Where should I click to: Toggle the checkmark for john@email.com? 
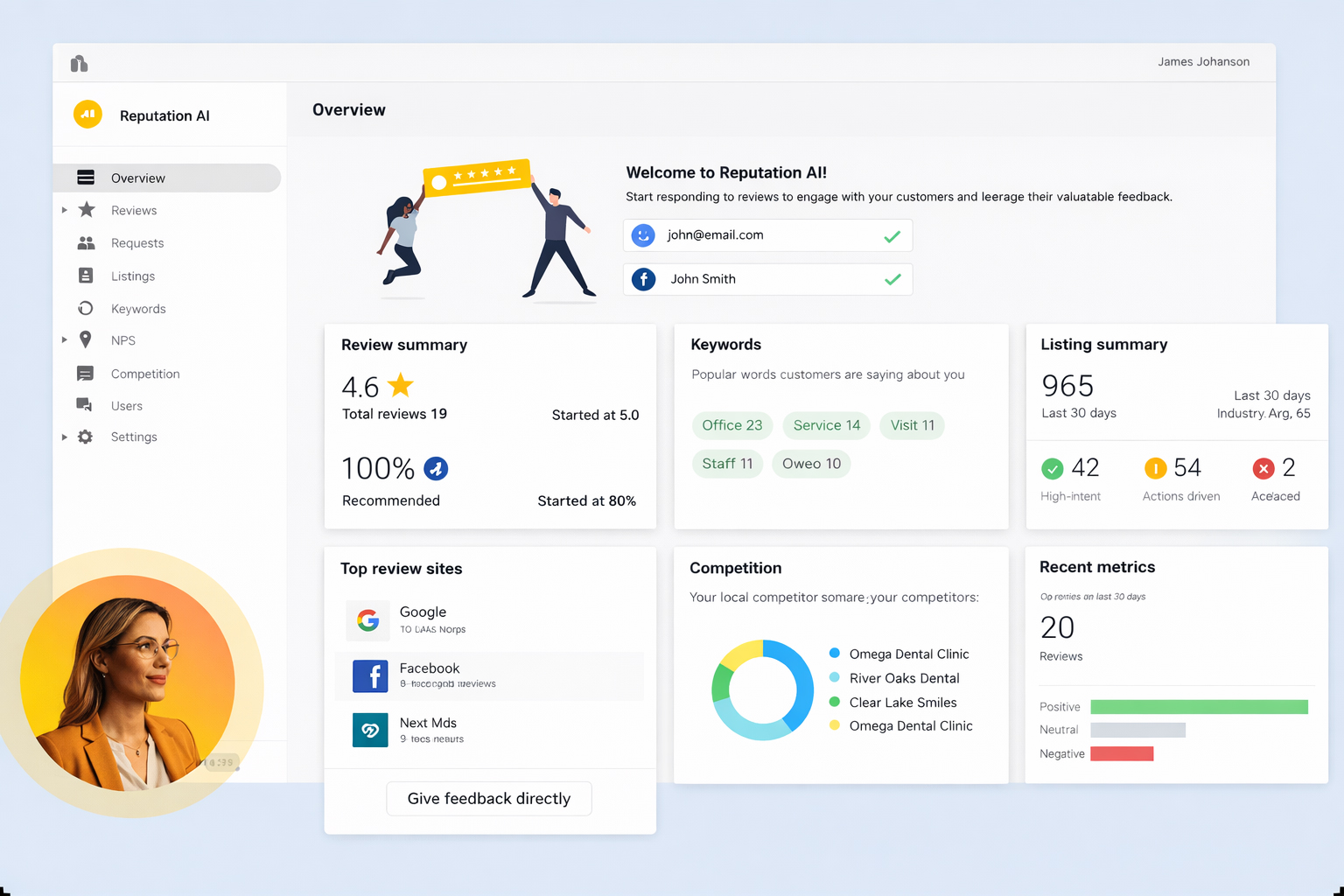pyautogui.click(x=892, y=236)
